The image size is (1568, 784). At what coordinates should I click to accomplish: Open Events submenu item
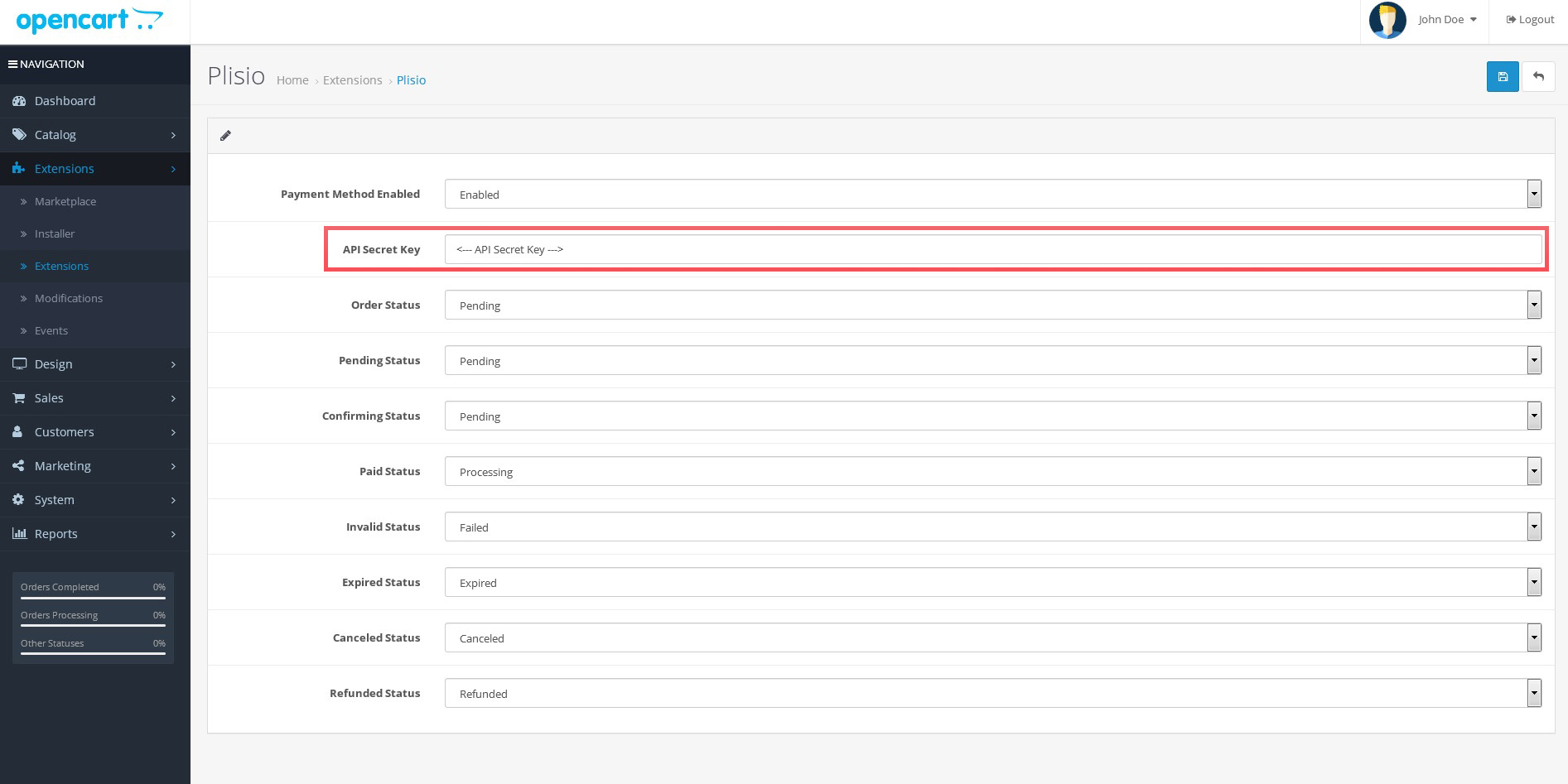(95, 330)
